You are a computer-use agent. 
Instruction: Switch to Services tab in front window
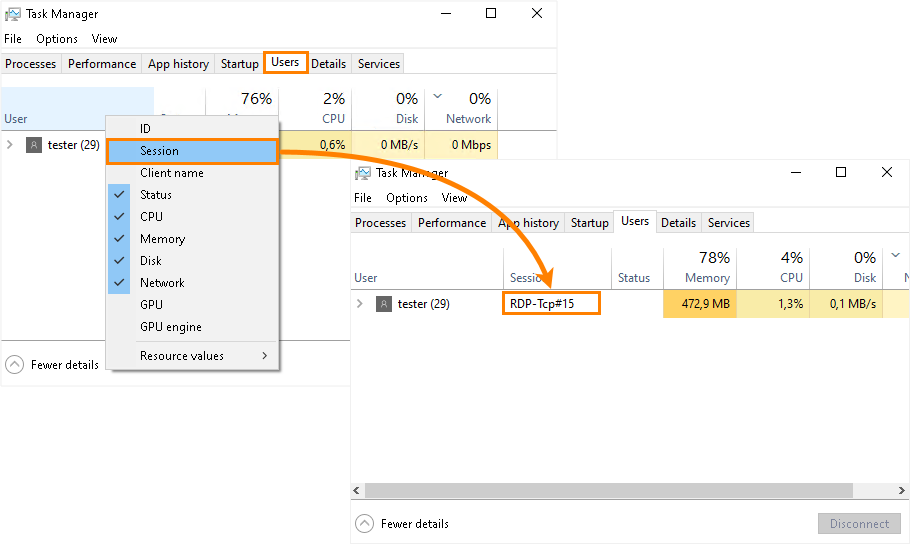pyautogui.click(x=728, y=223)
